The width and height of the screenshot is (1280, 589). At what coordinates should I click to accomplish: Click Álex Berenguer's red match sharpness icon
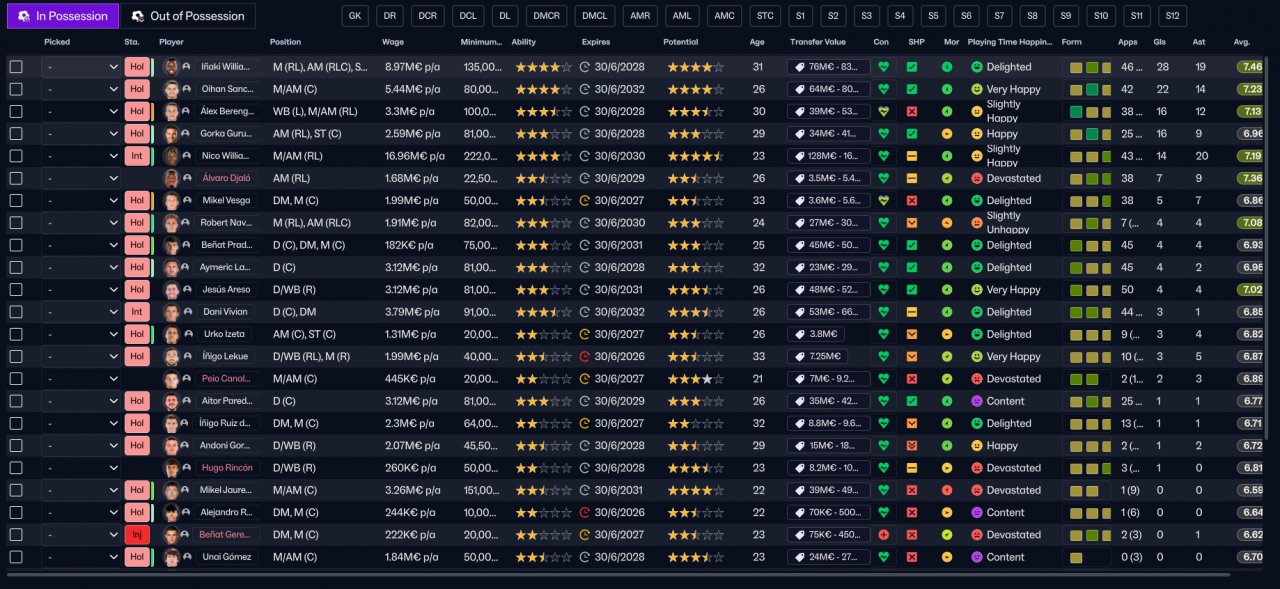tap(912, 111)
